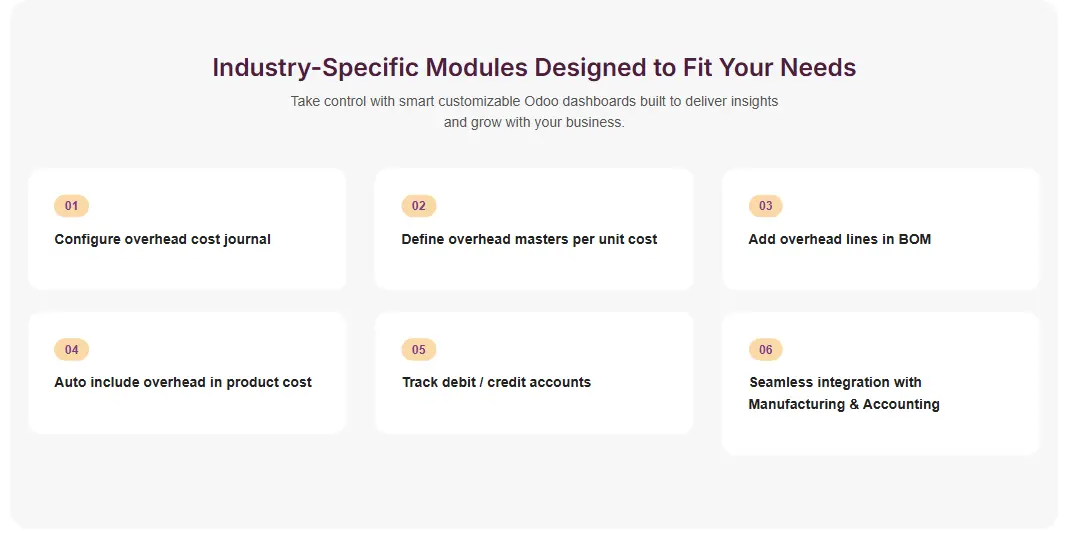Click the 'Industry-Specific Modules' main heading

pyautogui.click(x=534, y=67)
